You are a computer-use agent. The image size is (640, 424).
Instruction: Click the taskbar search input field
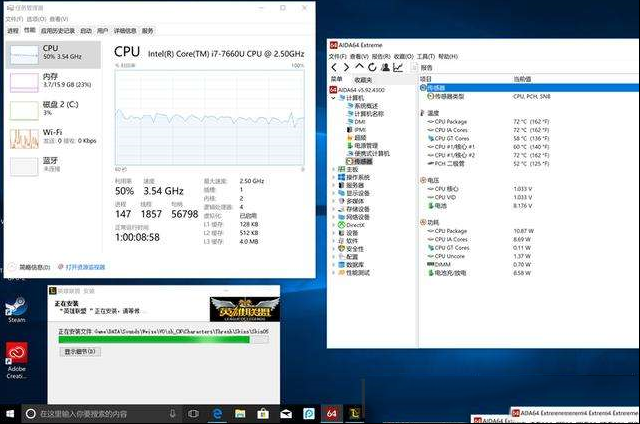coord(103,414)
